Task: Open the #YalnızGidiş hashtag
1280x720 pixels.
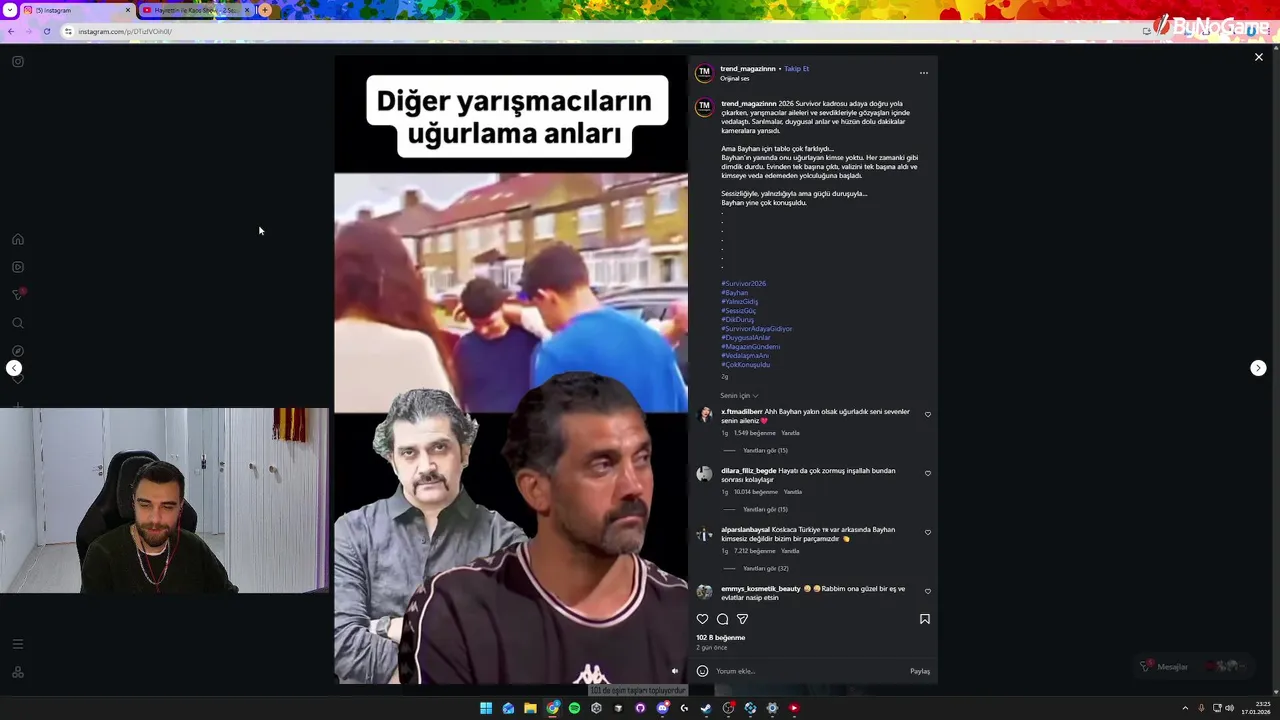Action: 740,301
